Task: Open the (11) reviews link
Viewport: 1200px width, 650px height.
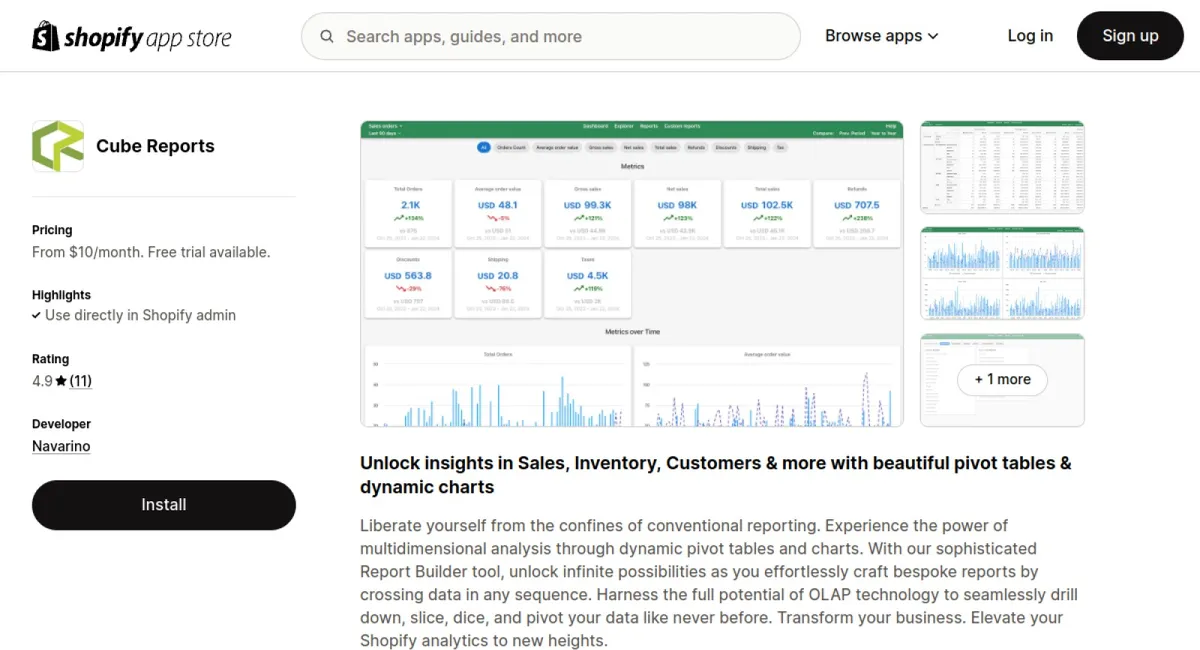Action: [81, 381]
